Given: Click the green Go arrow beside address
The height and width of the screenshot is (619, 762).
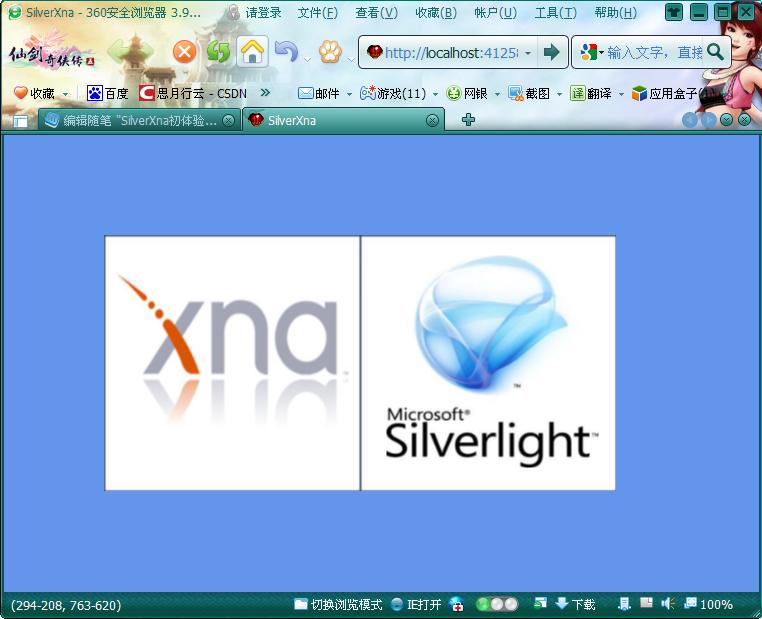Looking at the screenshot, I should coord(552,52).
